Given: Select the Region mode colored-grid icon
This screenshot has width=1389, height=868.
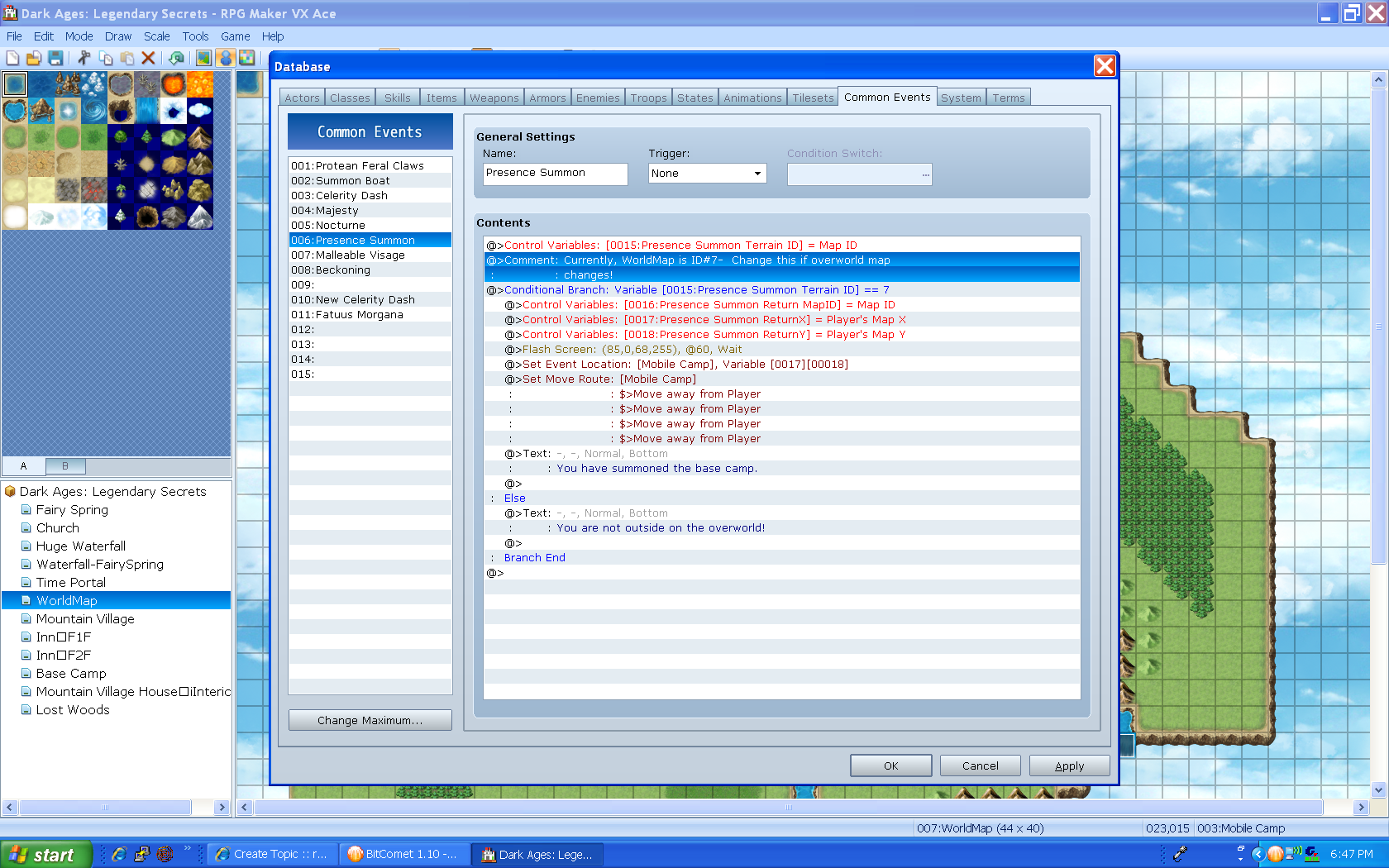Looking at the screenshot, I should pos(246,58).
